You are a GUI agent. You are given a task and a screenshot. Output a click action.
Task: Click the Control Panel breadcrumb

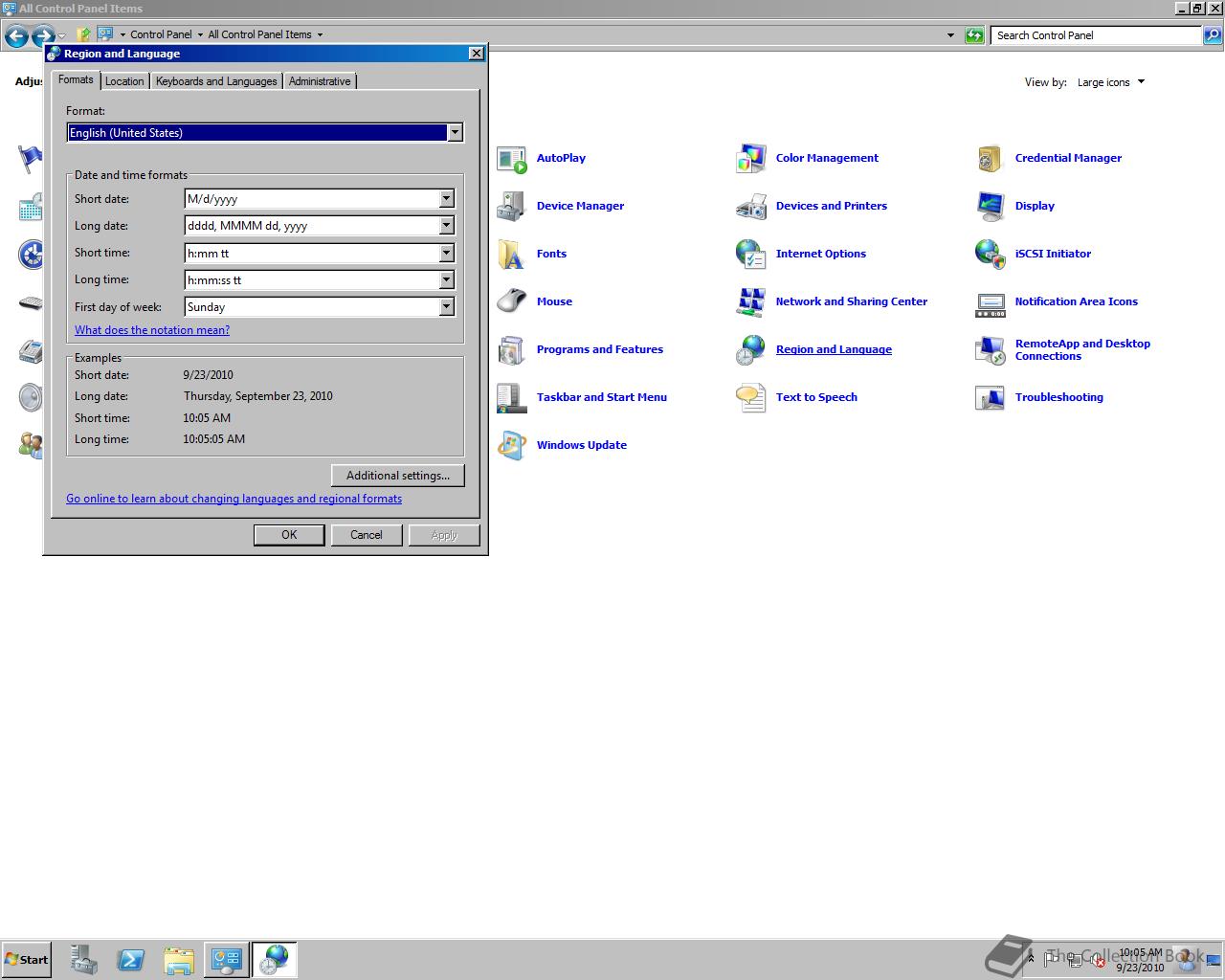pyautogui.click(x=161, y=35)
